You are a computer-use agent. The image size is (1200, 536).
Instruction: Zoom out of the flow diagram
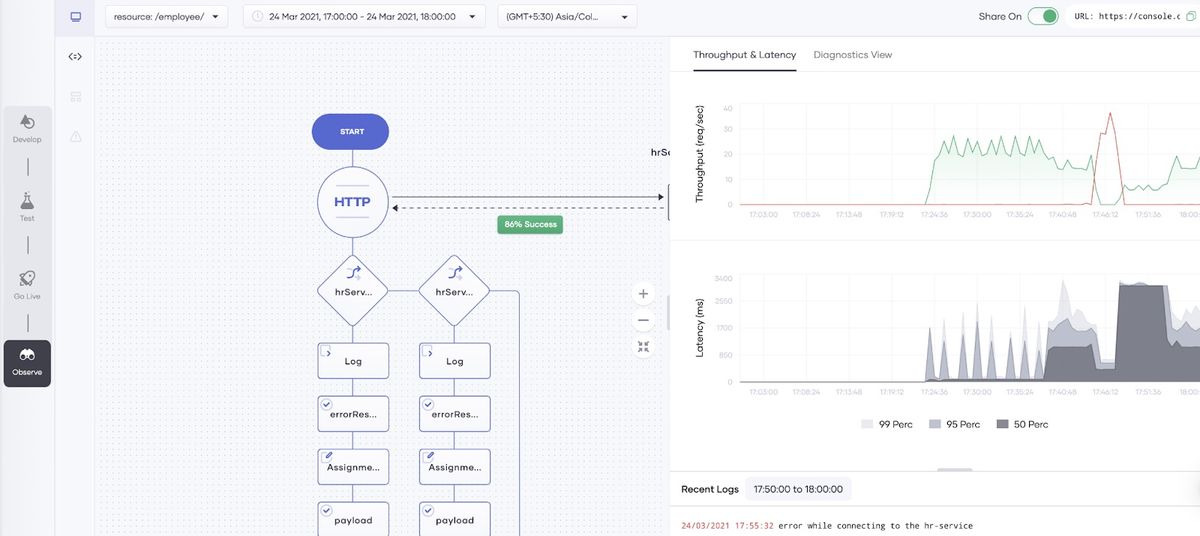[643, 320]
